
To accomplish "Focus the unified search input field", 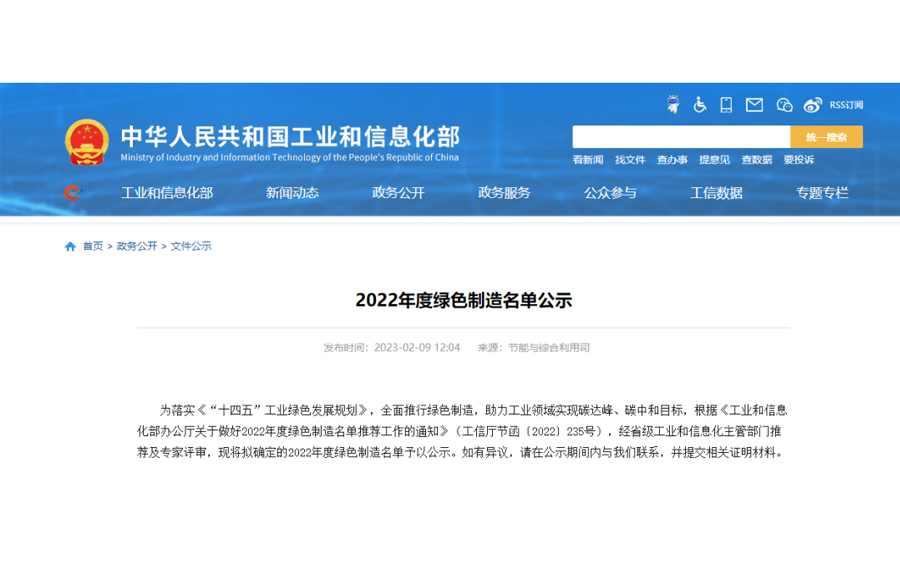I will click(x=681, y=137).
